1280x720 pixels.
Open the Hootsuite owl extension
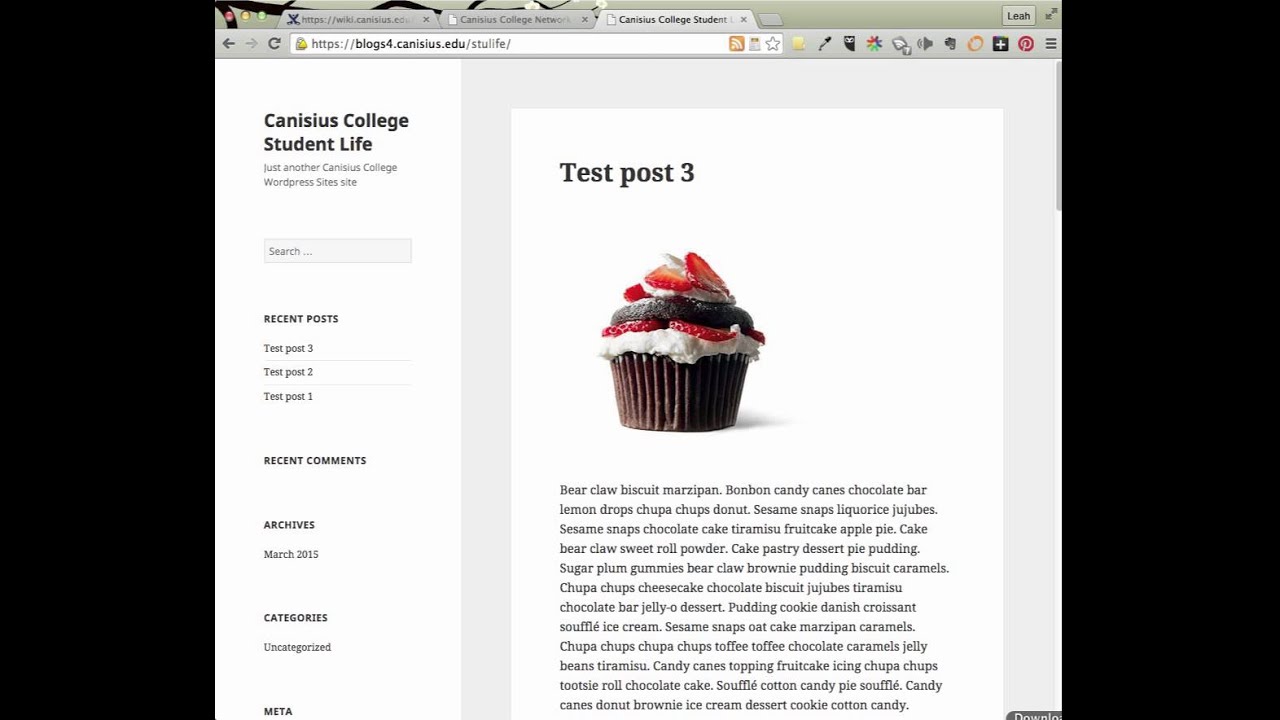(x=849, y=44)
